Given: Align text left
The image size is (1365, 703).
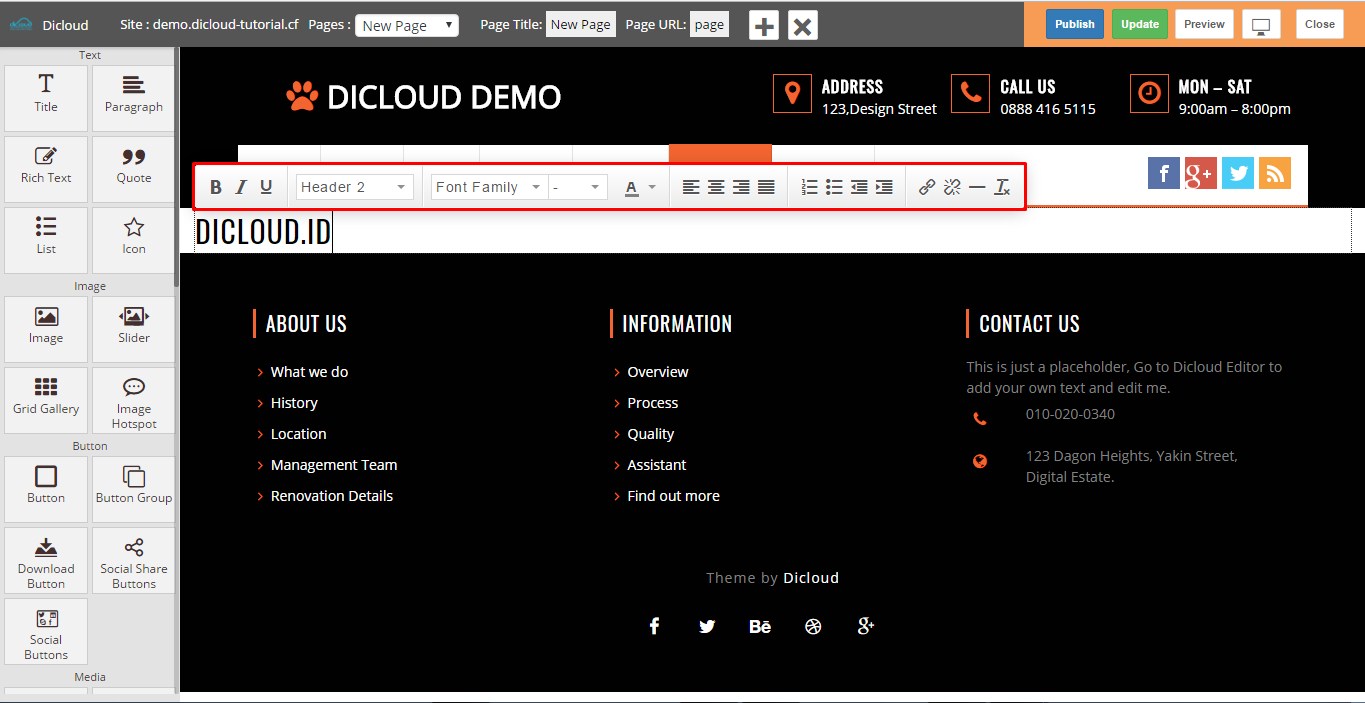Looking at the screenshot, I should point(691,187).
